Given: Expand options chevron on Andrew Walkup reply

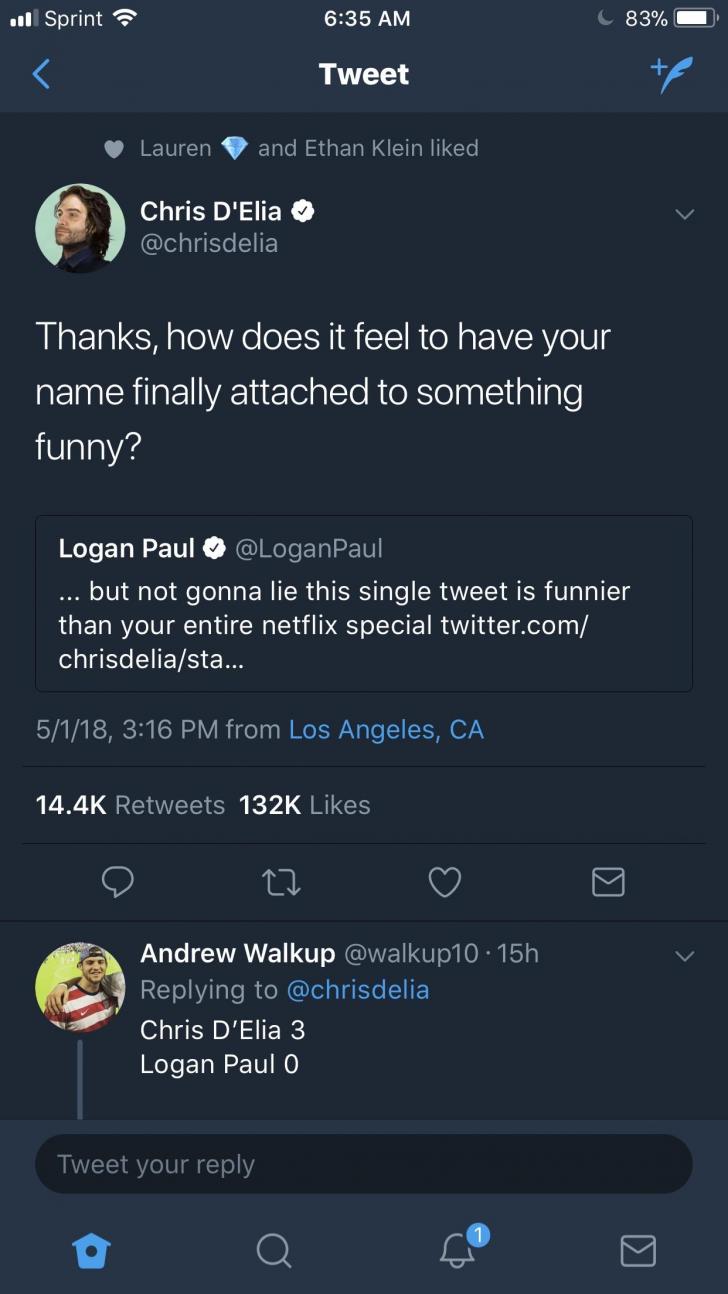Looking at the screenshot, I should click(x=684, y=956).
